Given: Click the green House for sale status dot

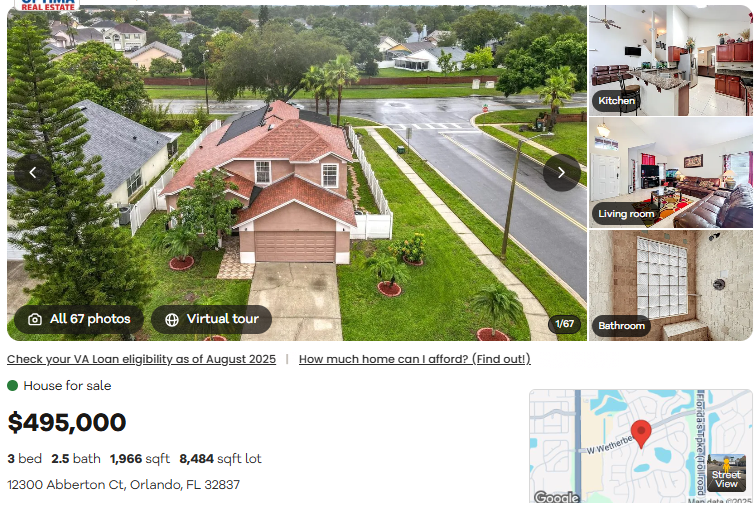Looking at the screenshot, I should point(13,386).
